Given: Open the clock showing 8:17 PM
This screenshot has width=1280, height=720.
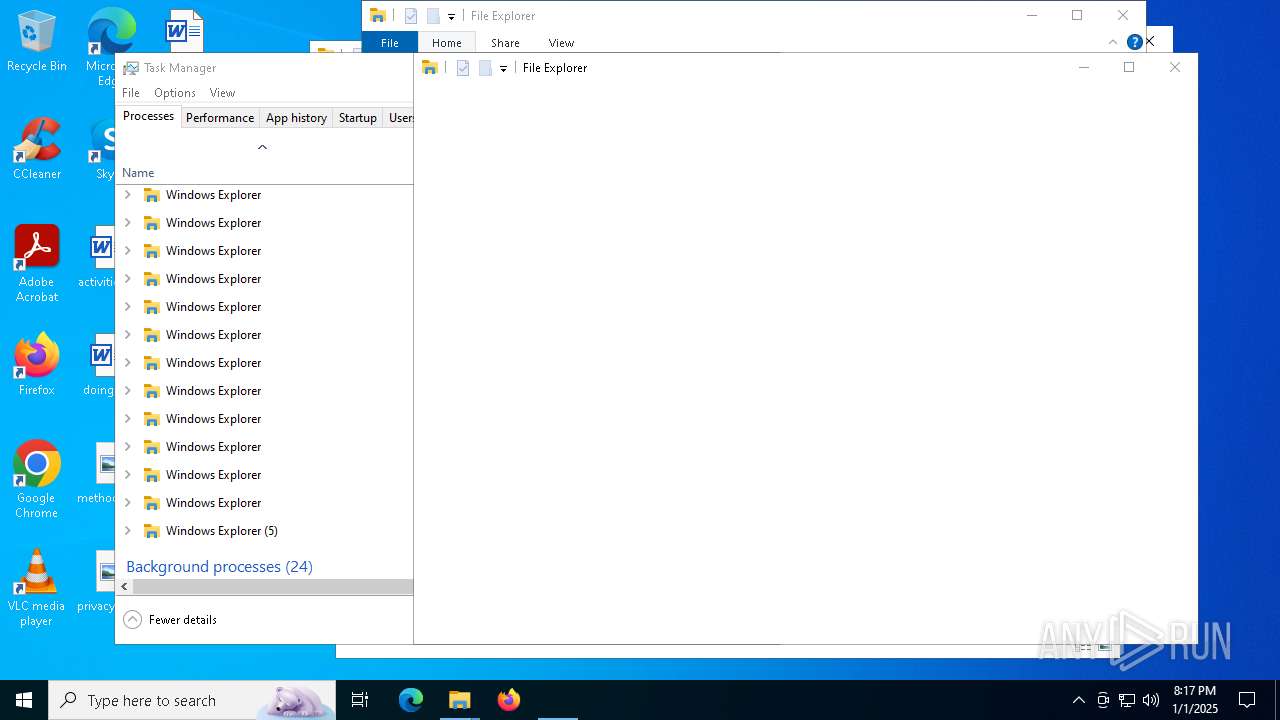Looking at the screenshot, I should click(x=1195, y=700).
